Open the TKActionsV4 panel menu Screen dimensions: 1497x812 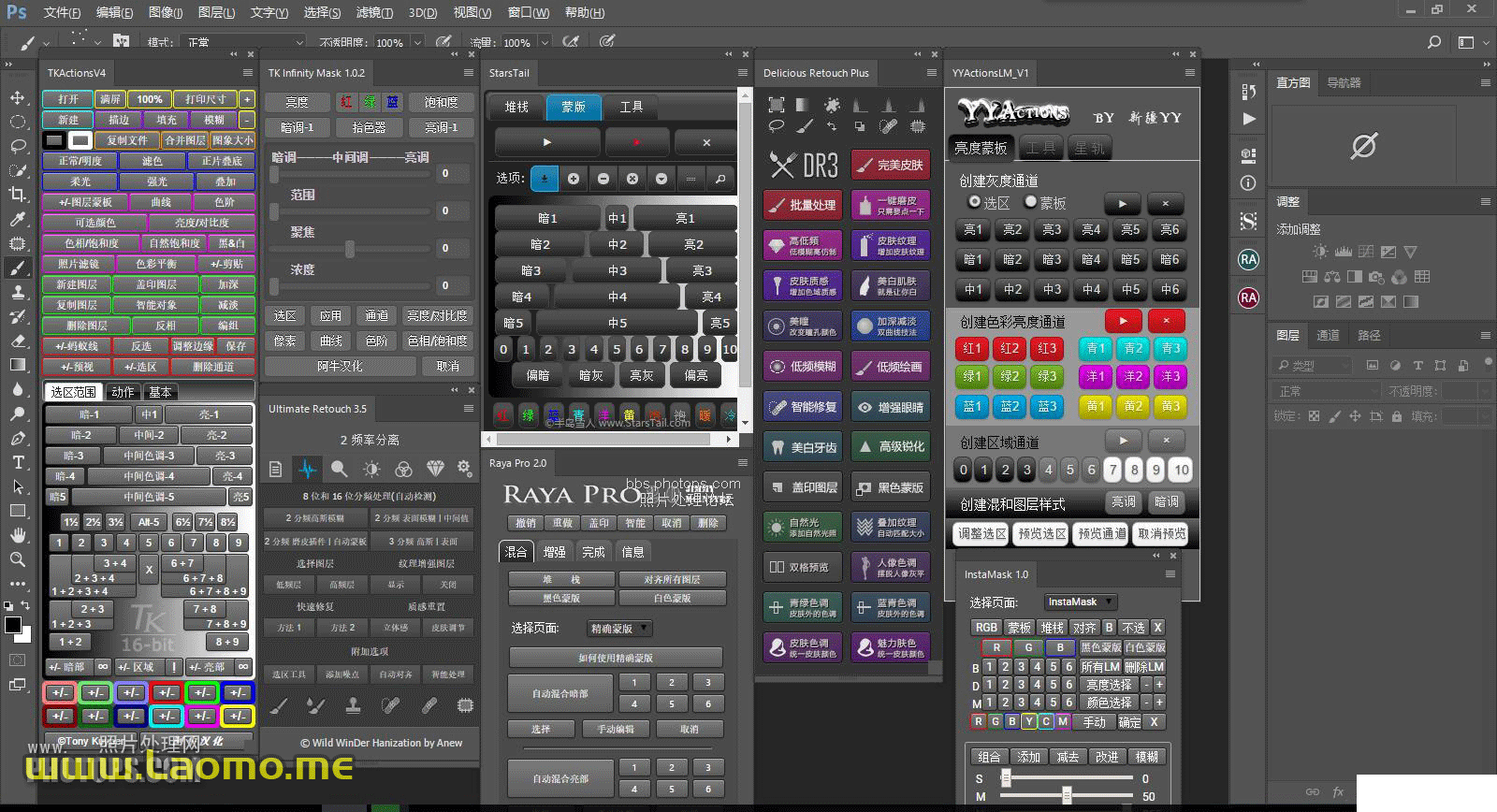248,73
